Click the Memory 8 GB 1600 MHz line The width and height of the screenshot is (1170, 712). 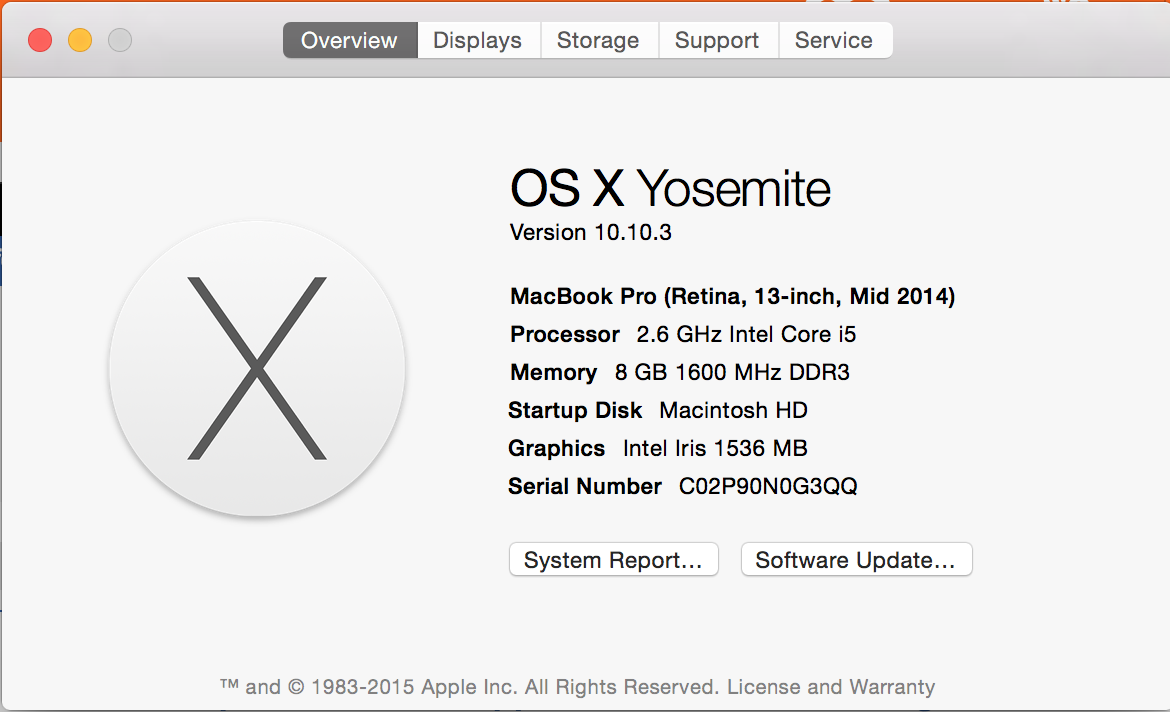pyautogui.click(x=680, y=372)
